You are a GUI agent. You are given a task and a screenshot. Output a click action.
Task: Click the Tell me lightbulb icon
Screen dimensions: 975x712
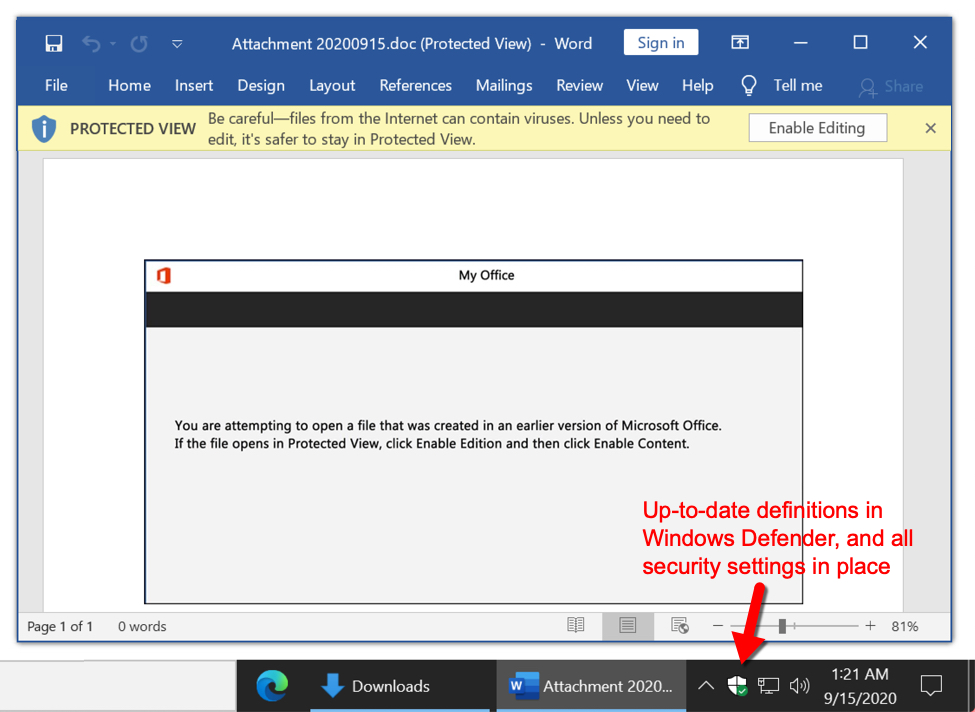click(749, 85)
